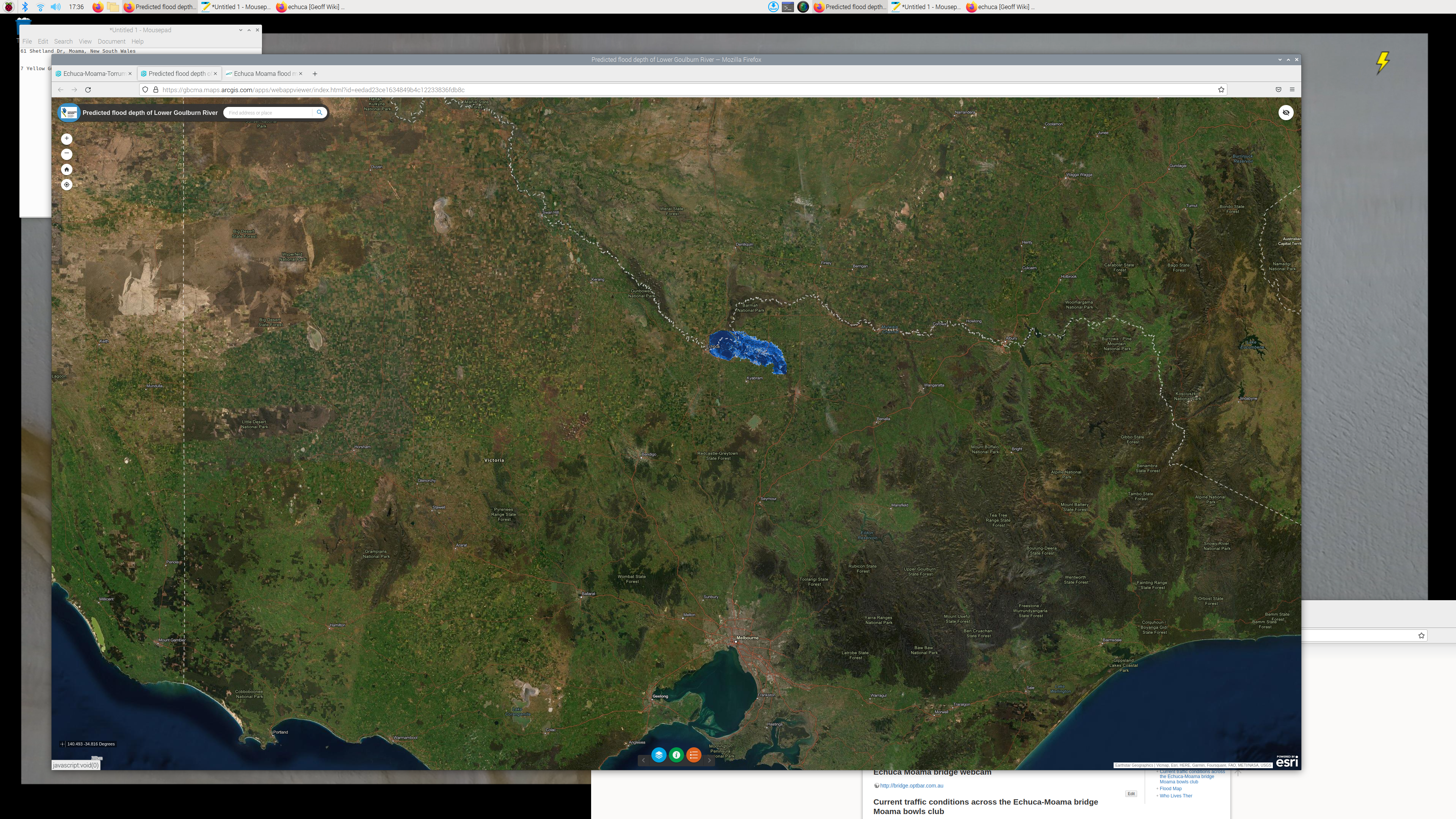Open the blue Layer List widget
1456x819 pixels.
pos(659,755)
